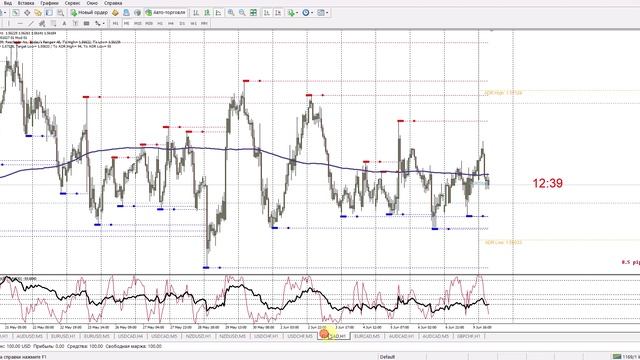Switch chart to candlesticks type
Screen dimensions: 640x360
[207, 13]
